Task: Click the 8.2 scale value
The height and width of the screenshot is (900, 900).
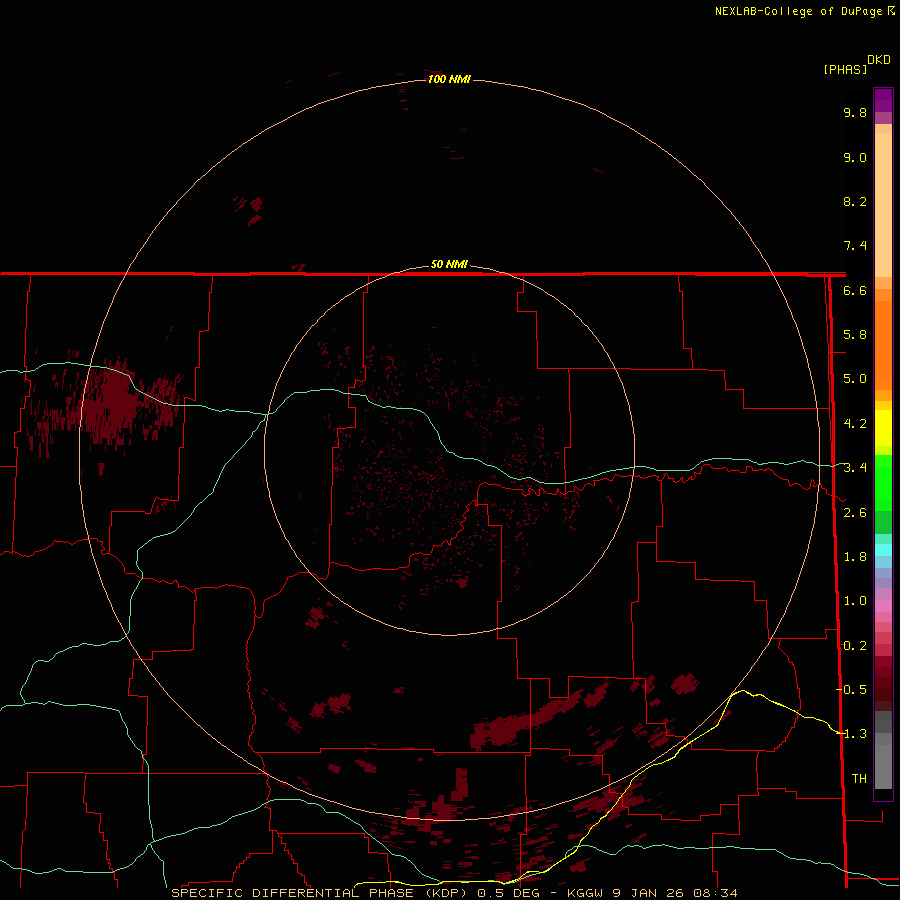Action: [x=855, y=201]
